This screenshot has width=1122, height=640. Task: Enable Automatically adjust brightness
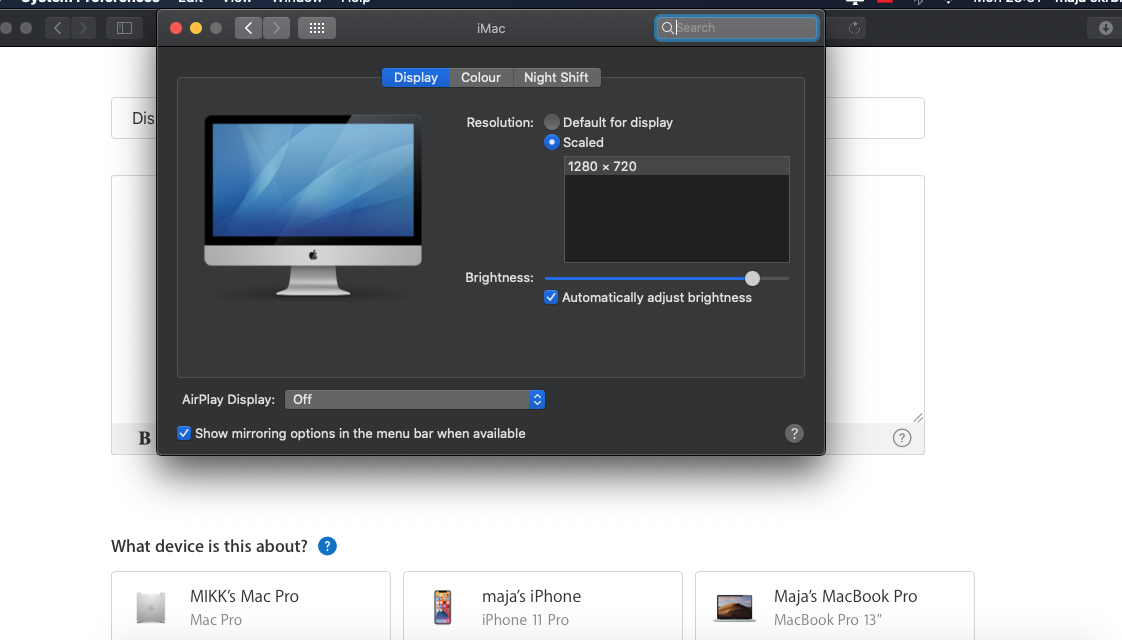pos(551,297)
